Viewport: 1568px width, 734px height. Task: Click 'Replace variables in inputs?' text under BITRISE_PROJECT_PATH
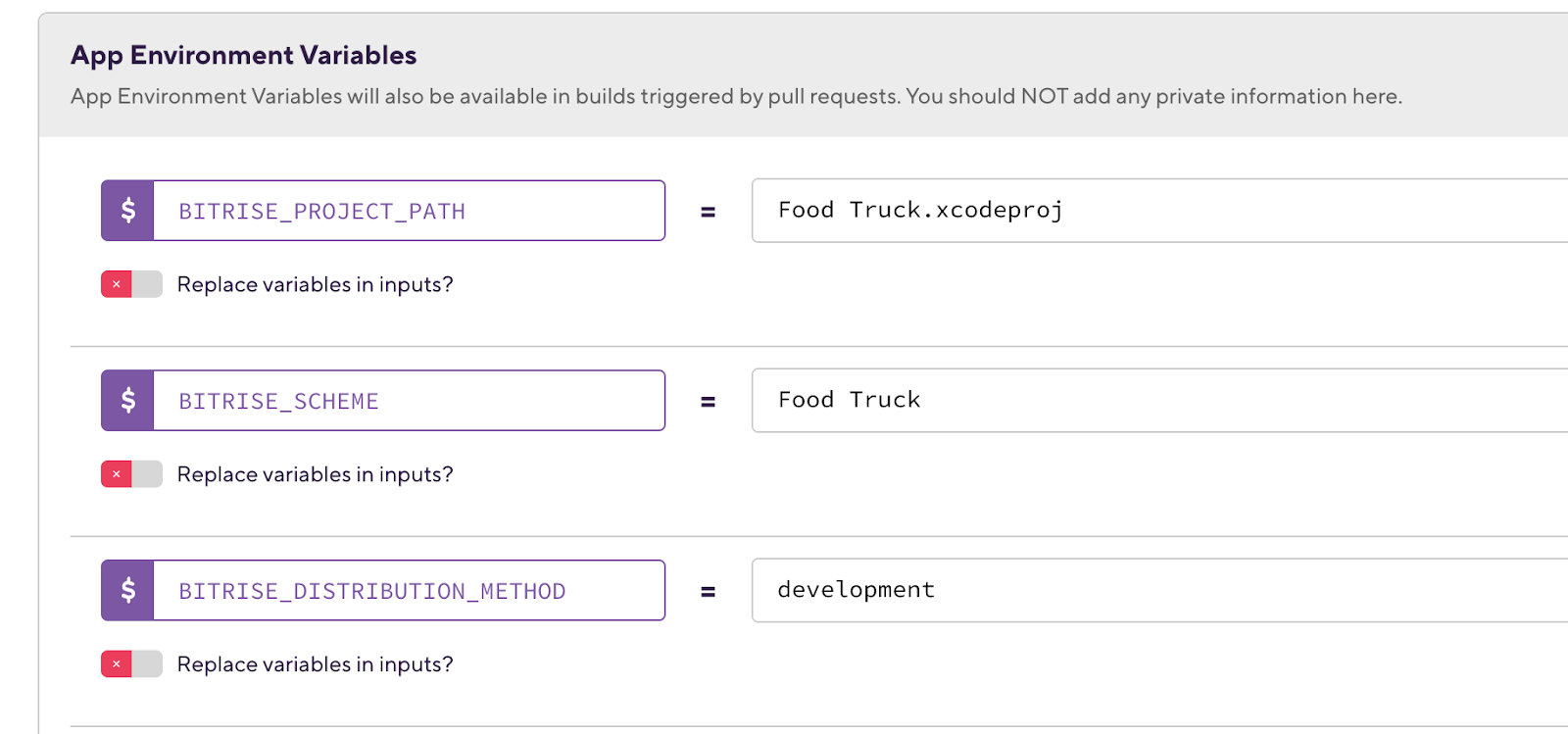pyautogui.click(x=316, y=284)
